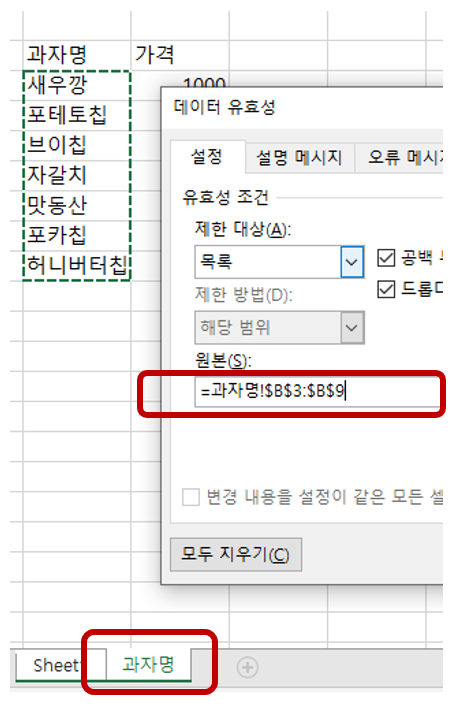
Task: Select the 브이칩 cell
Action: coord(77,145)
